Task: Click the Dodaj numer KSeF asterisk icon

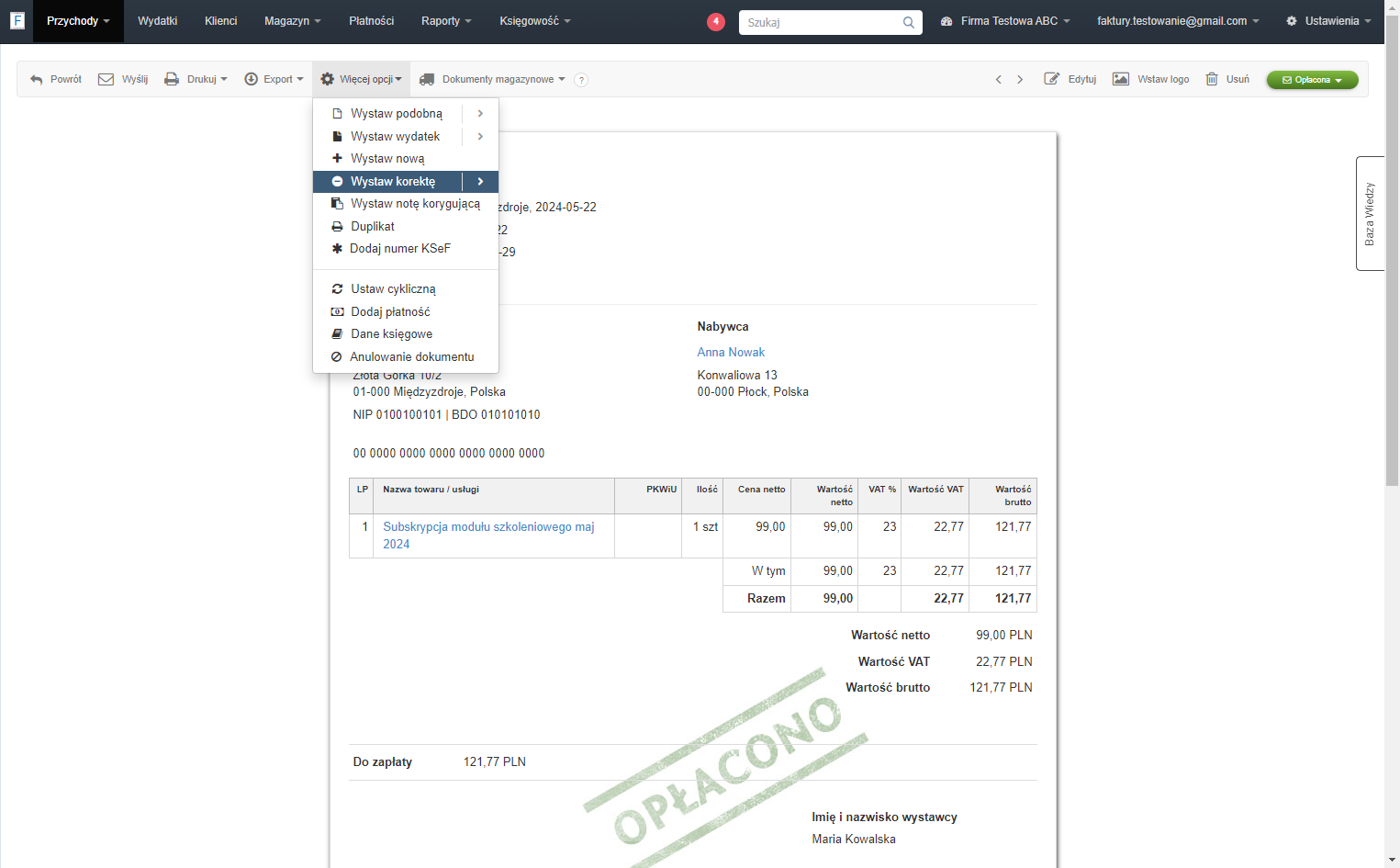Action: [x=337, y=249]
